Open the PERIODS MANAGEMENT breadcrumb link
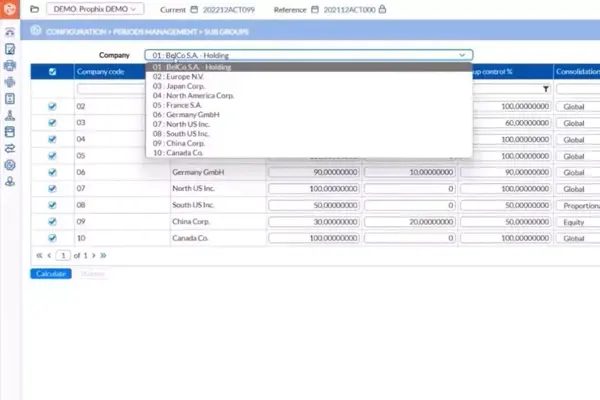 155,32
